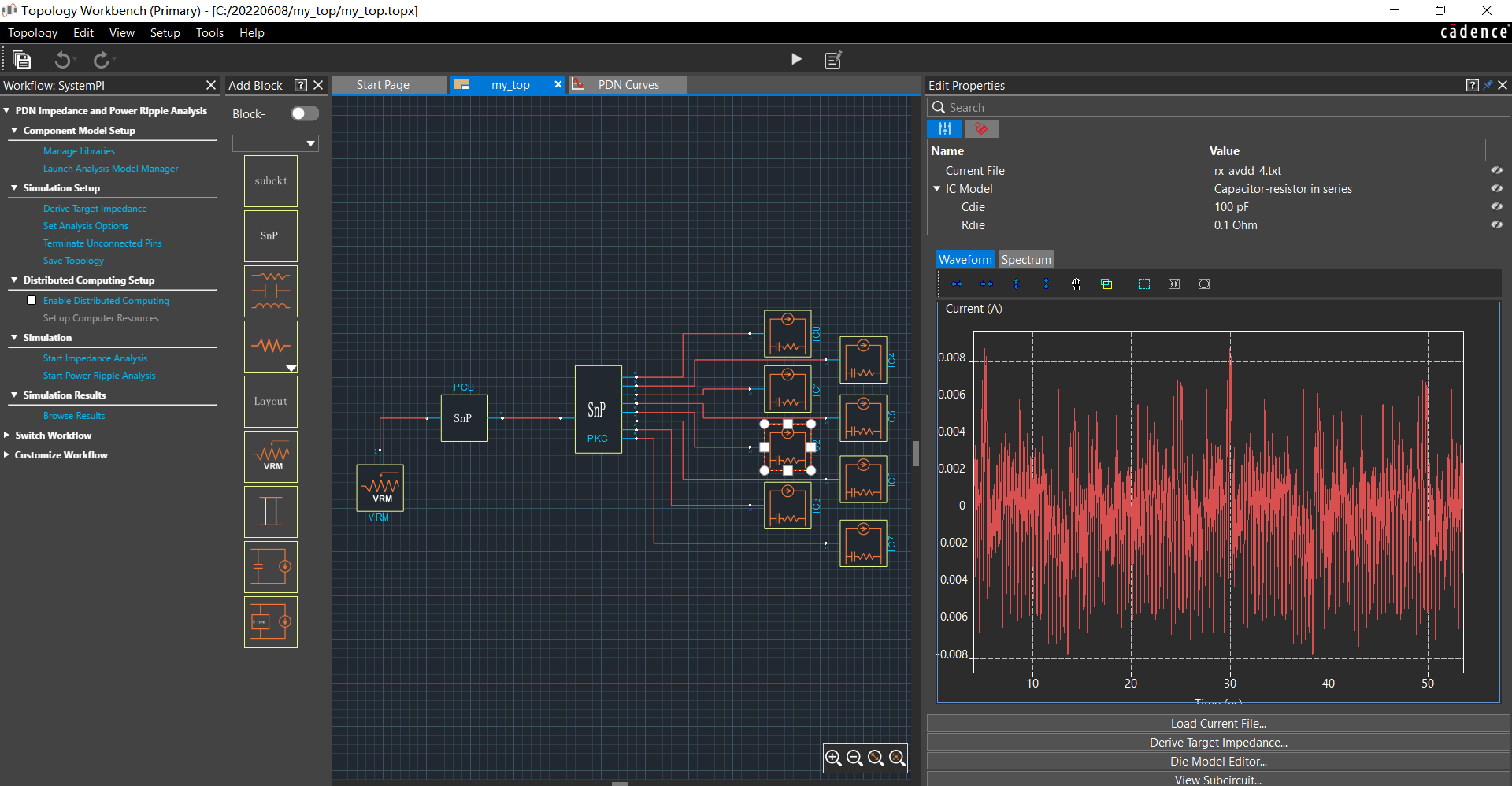This screenshot has width=1512, height=786.
Task: Click horizontal shrink arrows in waveform toolbar
Action: 987,284
